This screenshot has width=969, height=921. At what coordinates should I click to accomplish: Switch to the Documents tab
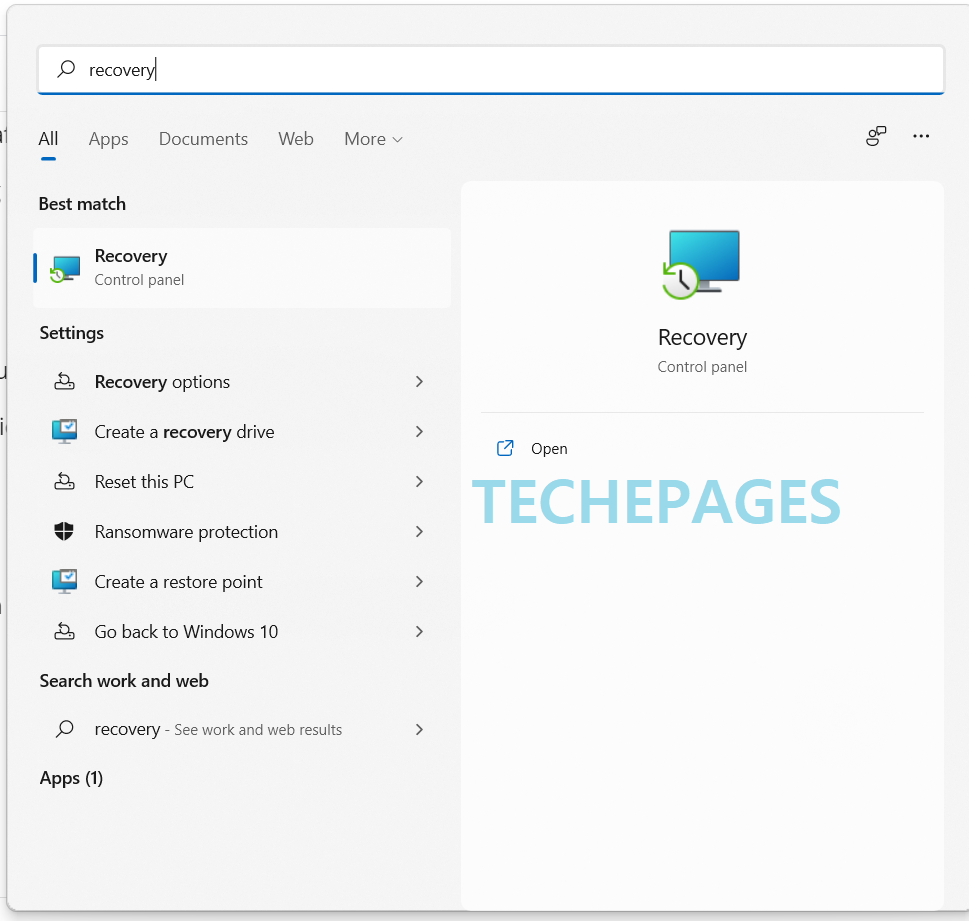tap(203, 139)
